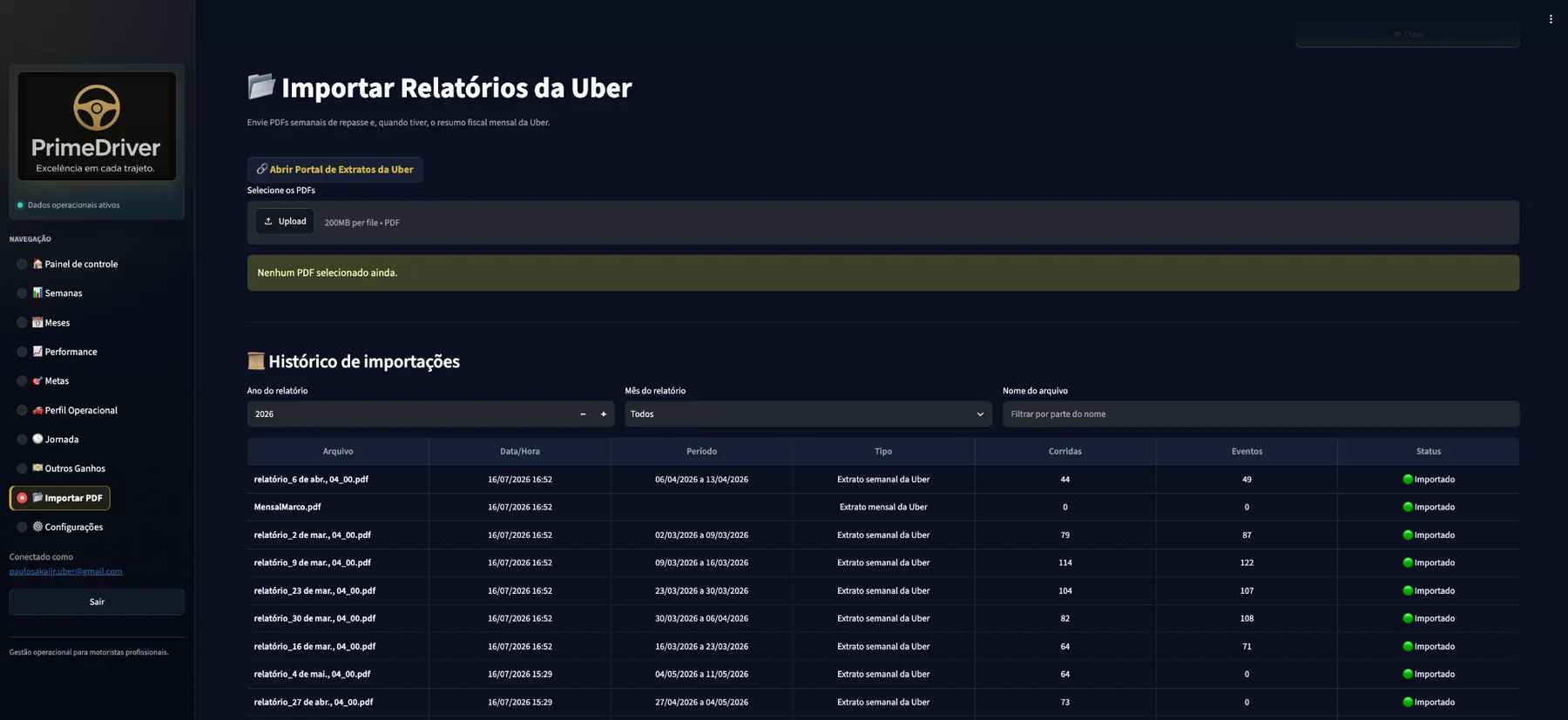Click the selected Importar PDF nav item
This screenshot has width=1568, height=720.
(x=60, y=498)
